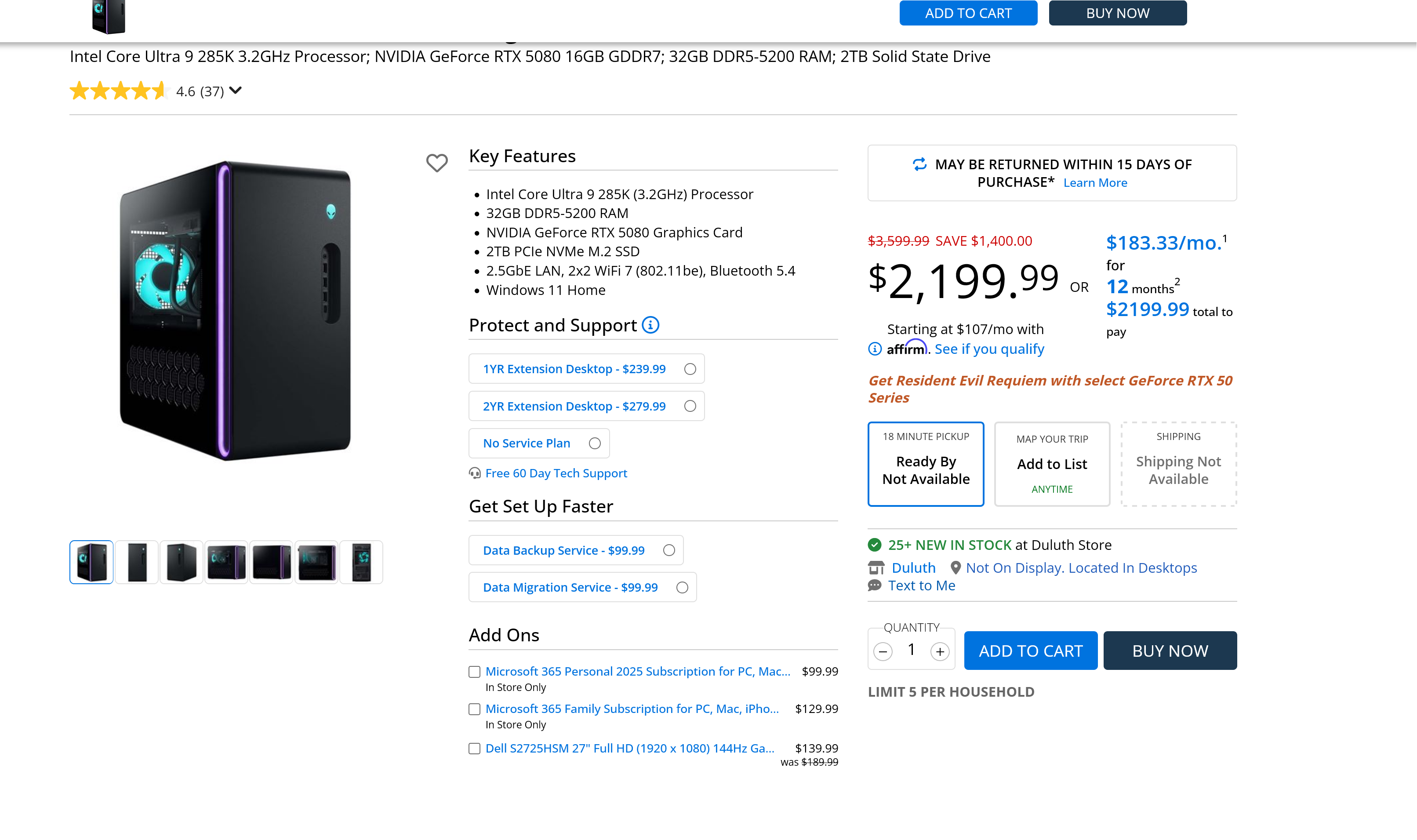The height and width of the screenshot is (840, 1417).
Task: Decrease quantity with minus button
Action: (882, 651)
